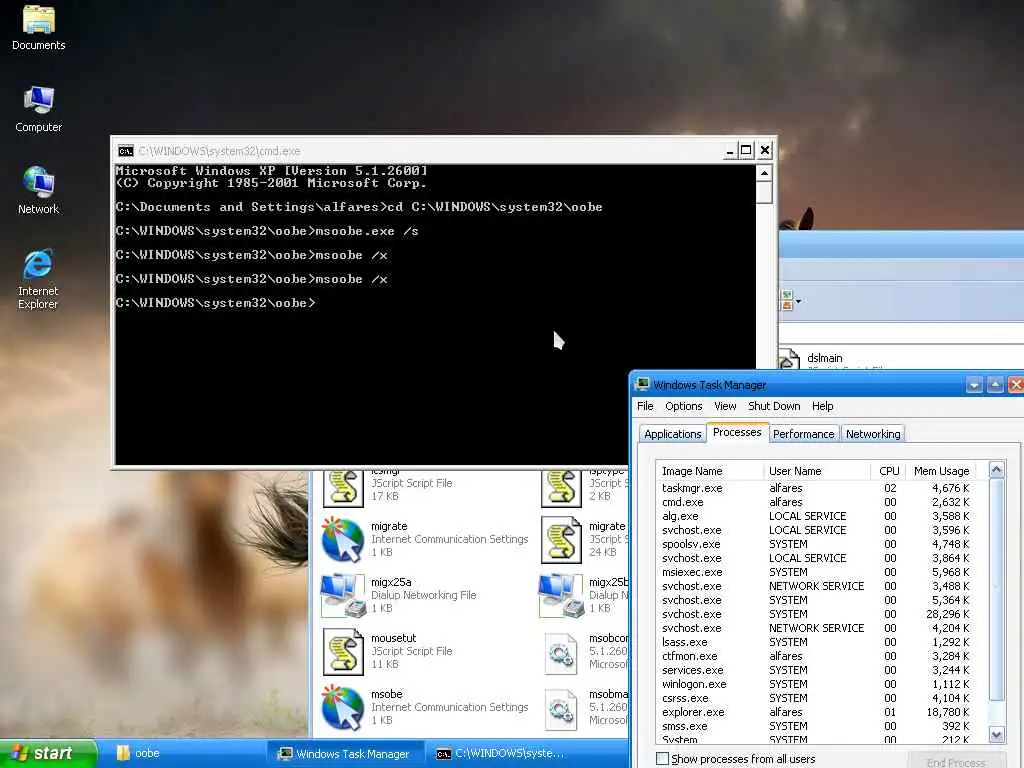The image size is (1024, 768).
Task: Select msiexec.exe process row
Action: [816, 572]
